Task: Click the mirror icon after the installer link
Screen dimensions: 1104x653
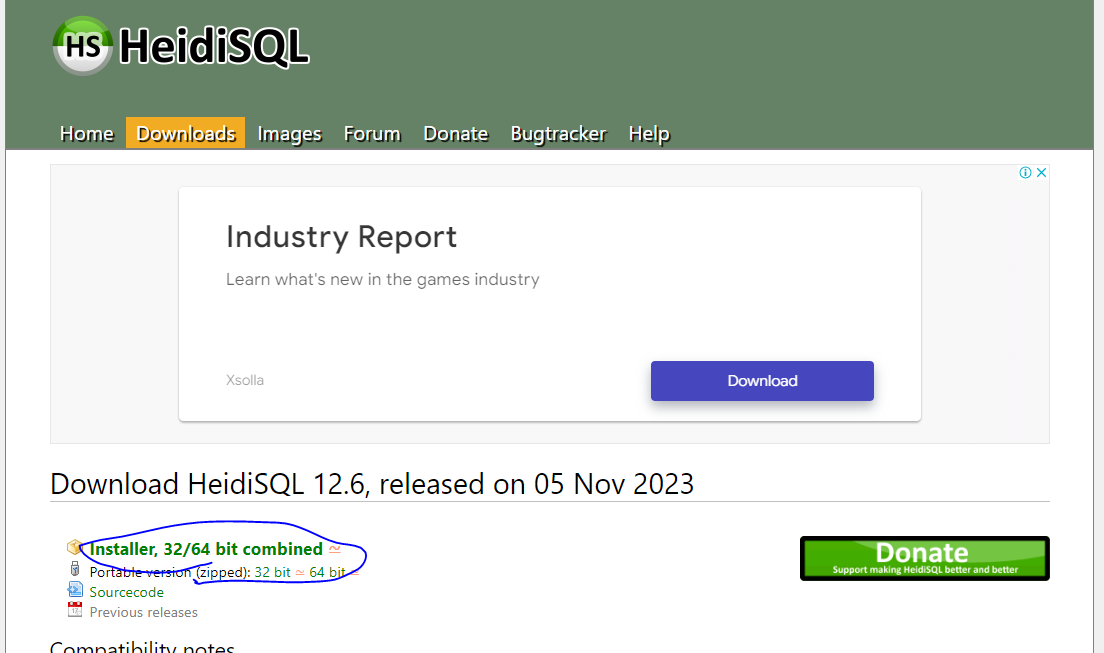Action: pos(335,549)
